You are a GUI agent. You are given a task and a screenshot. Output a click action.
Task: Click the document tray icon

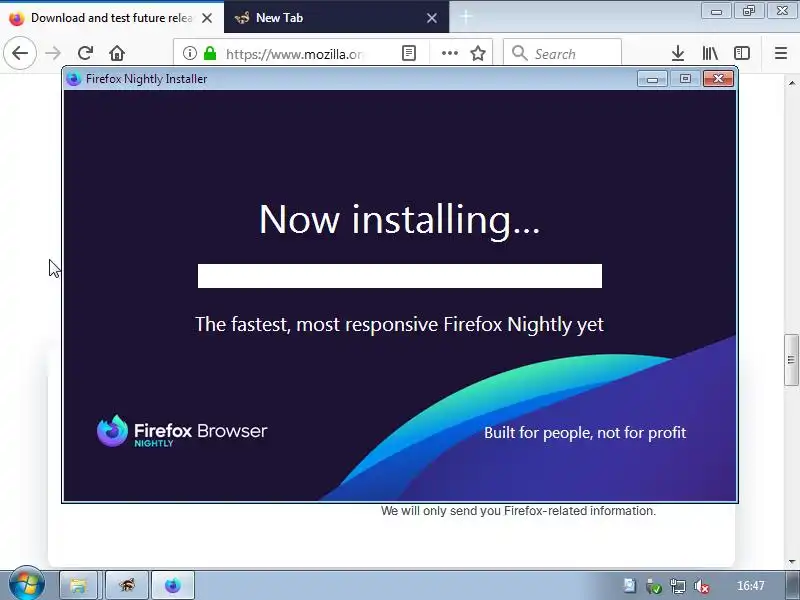click(x=630, y=586)
